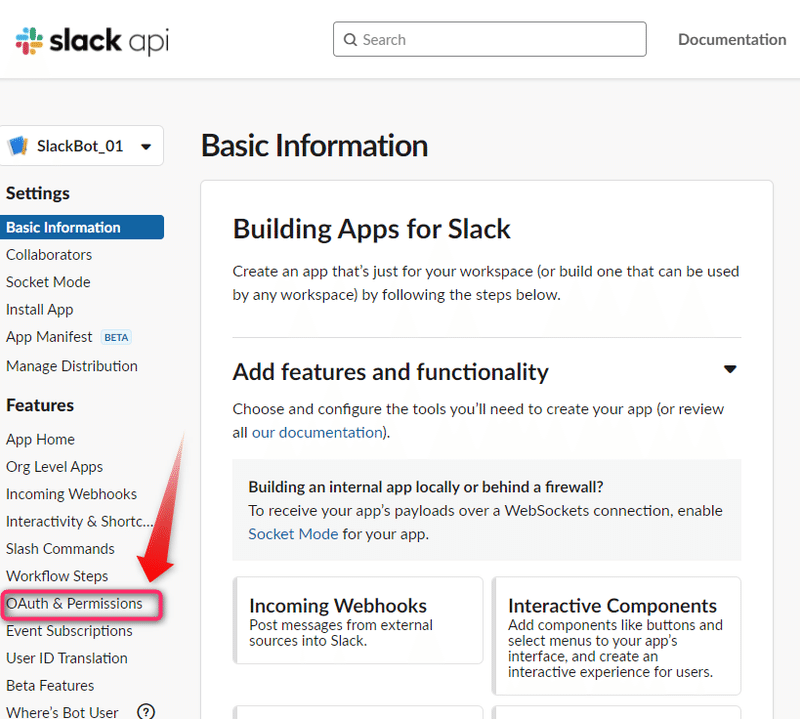Go to App Home feature page

[x=40, y=439]
